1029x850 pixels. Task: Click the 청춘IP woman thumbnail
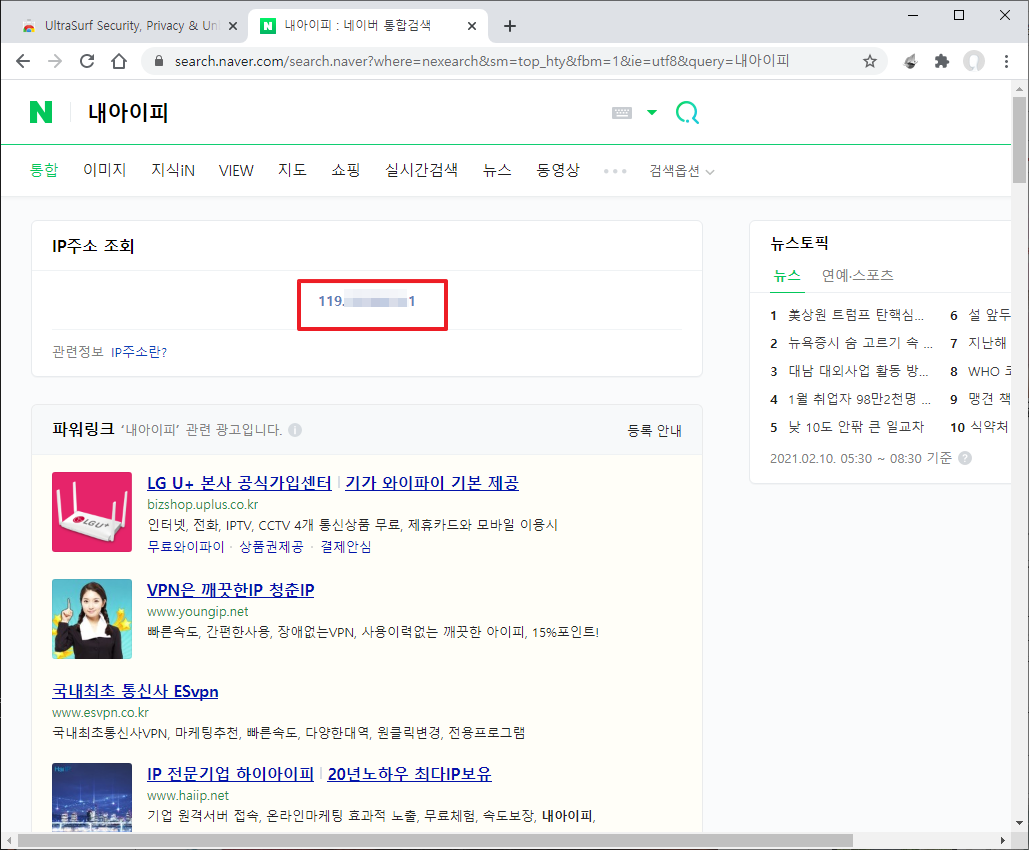92,619
